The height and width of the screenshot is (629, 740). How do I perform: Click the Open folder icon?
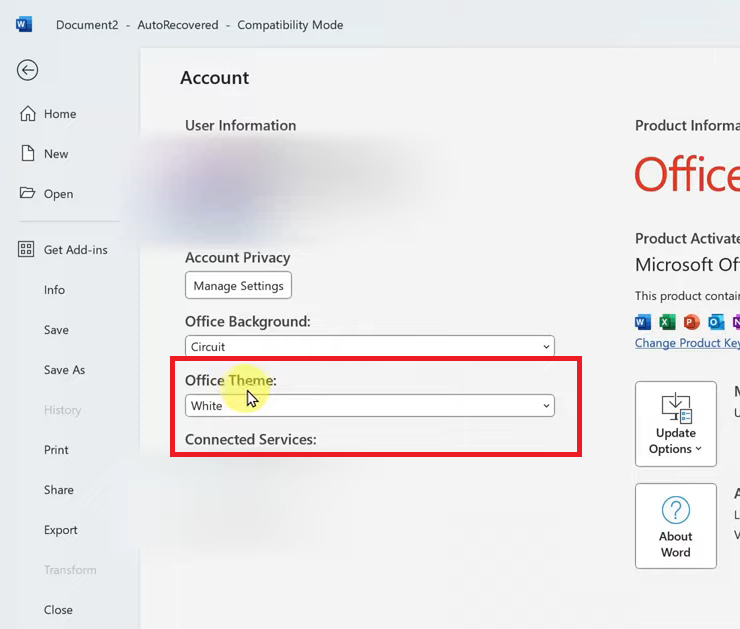click(x=27, y=193)
